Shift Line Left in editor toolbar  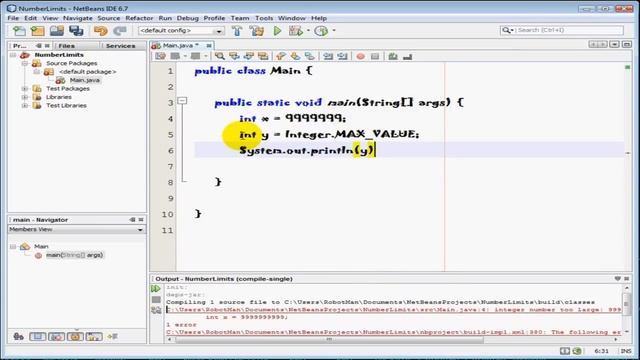point(328,56)
